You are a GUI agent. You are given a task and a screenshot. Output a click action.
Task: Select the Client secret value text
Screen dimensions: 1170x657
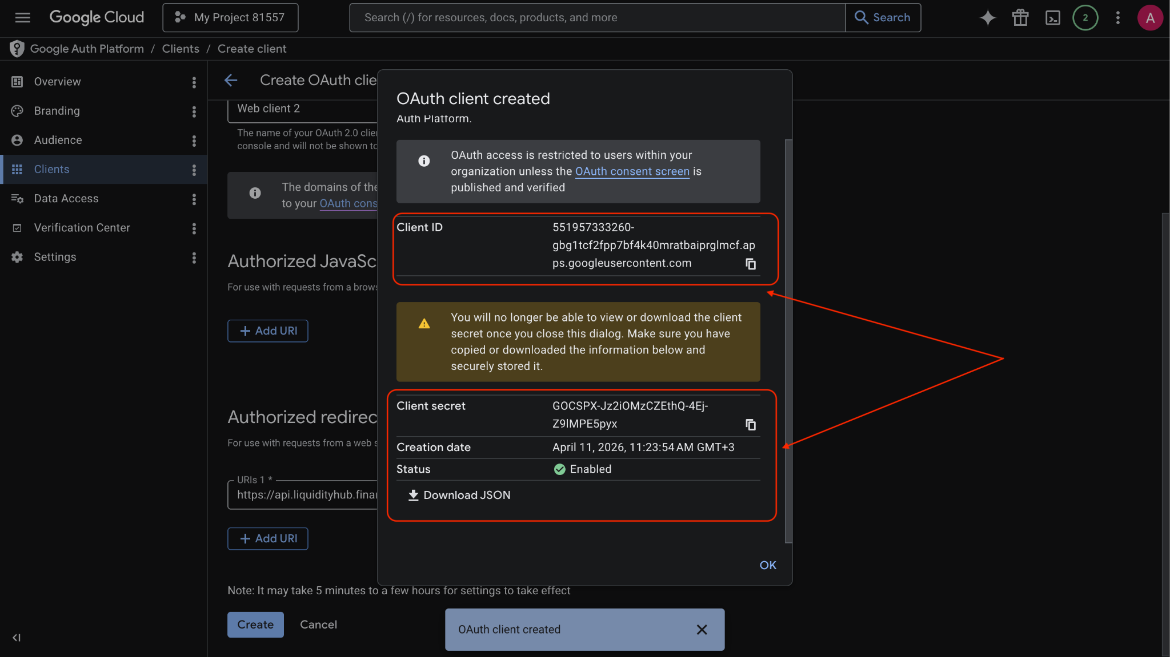click(x=631, y=414)
